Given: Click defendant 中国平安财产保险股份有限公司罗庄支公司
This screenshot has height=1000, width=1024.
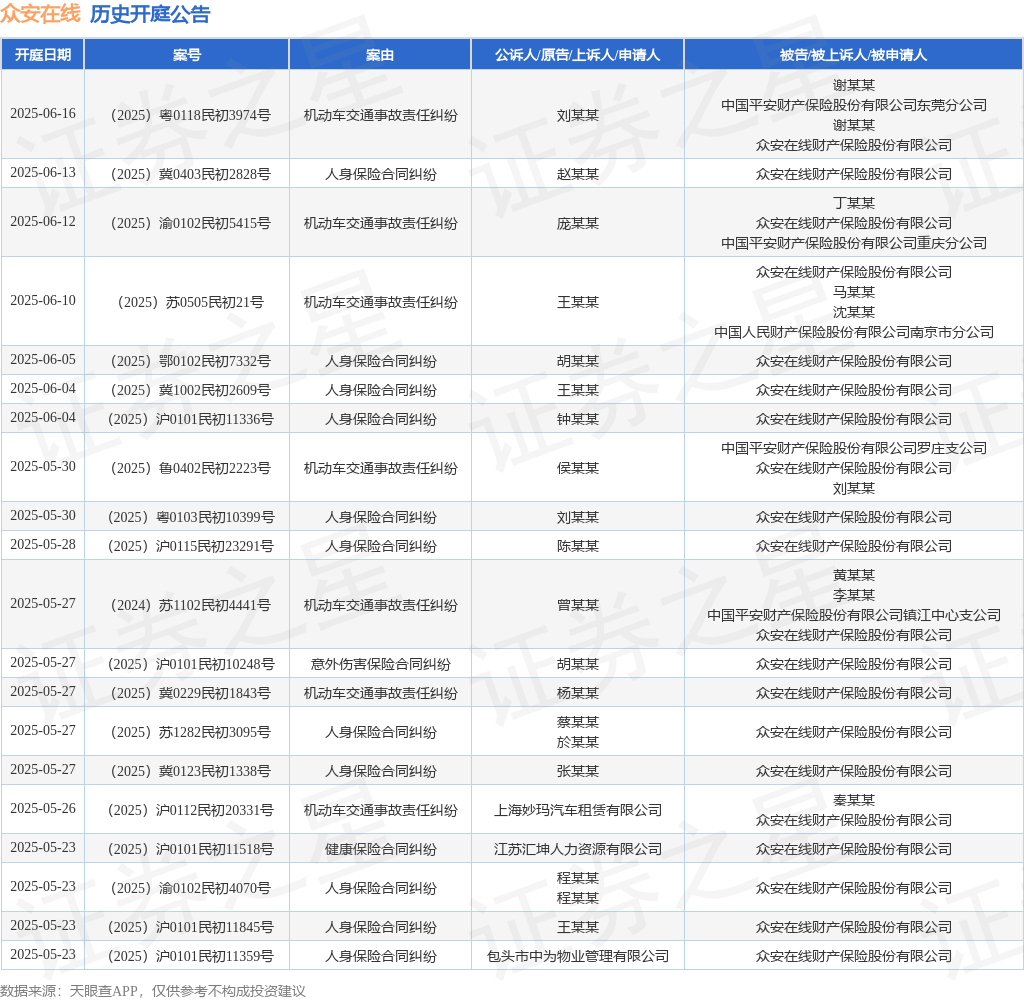Looking at the screenshot, I should point(854,447).
